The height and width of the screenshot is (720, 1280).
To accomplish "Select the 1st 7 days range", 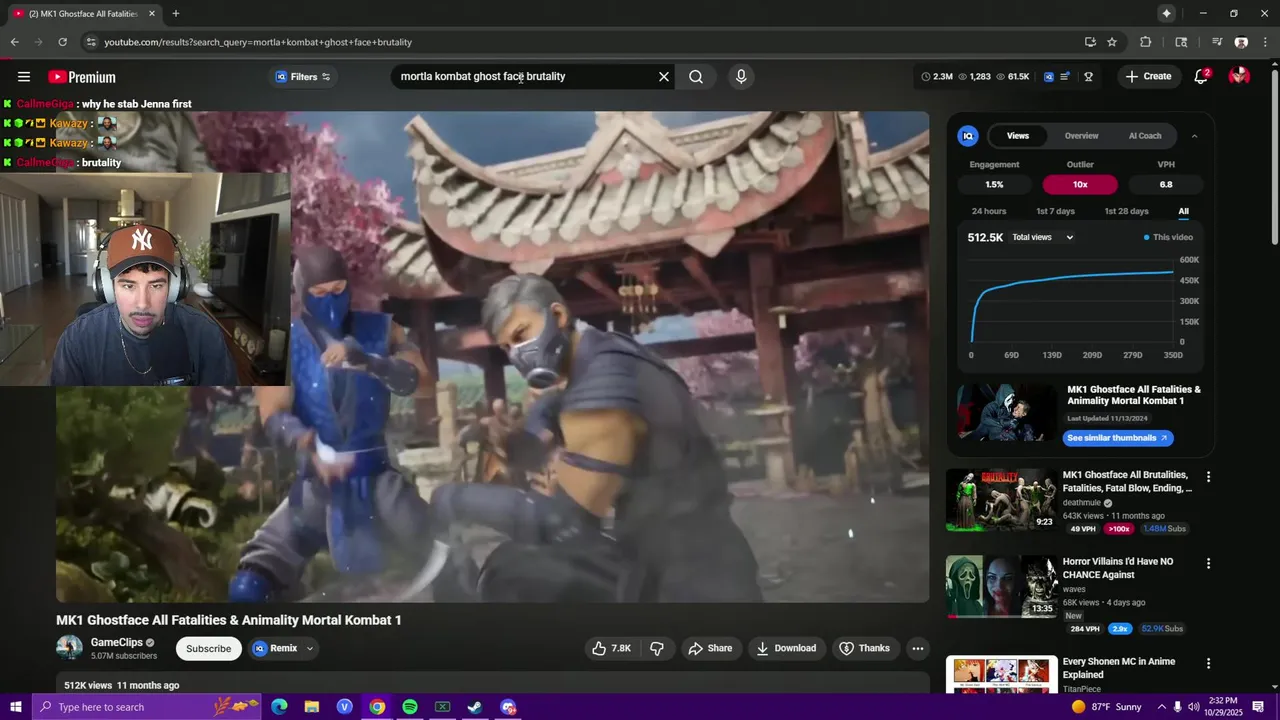I will (1055, 211).
